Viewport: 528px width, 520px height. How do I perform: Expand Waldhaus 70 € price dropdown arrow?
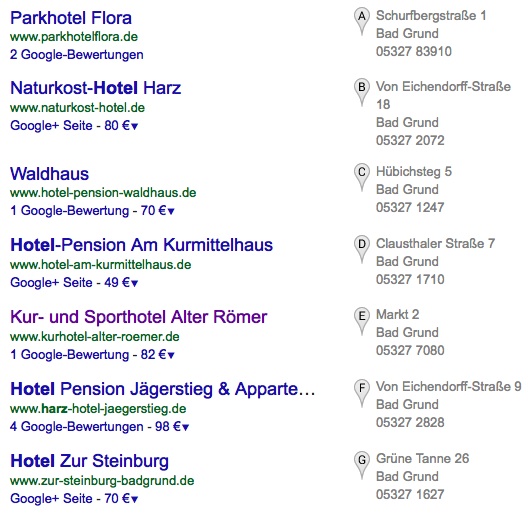pos(171,212)
